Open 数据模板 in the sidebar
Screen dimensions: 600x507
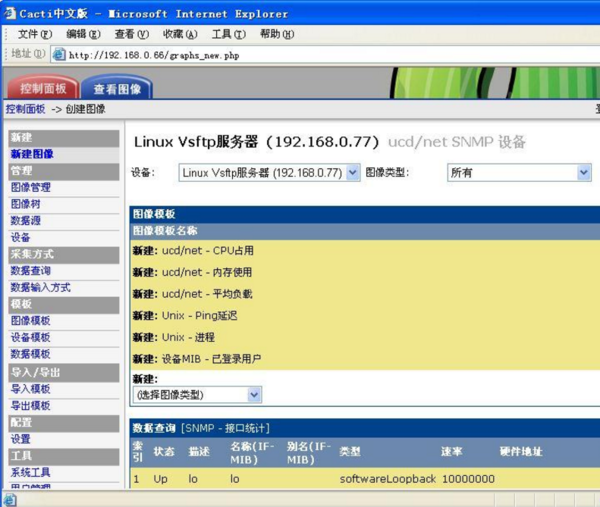31,354
